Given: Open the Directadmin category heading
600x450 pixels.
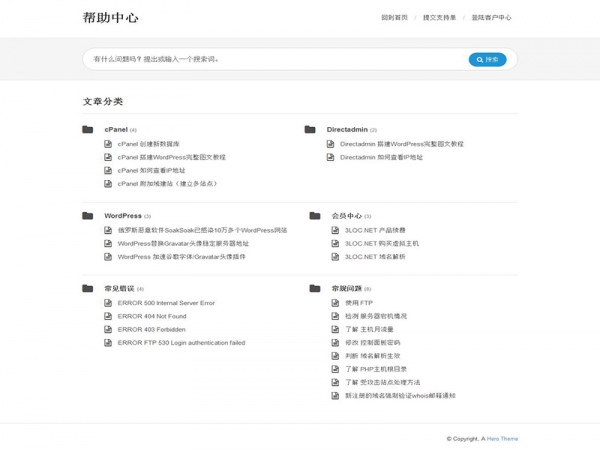Looking at the screenshot, I should click(347, 129).
